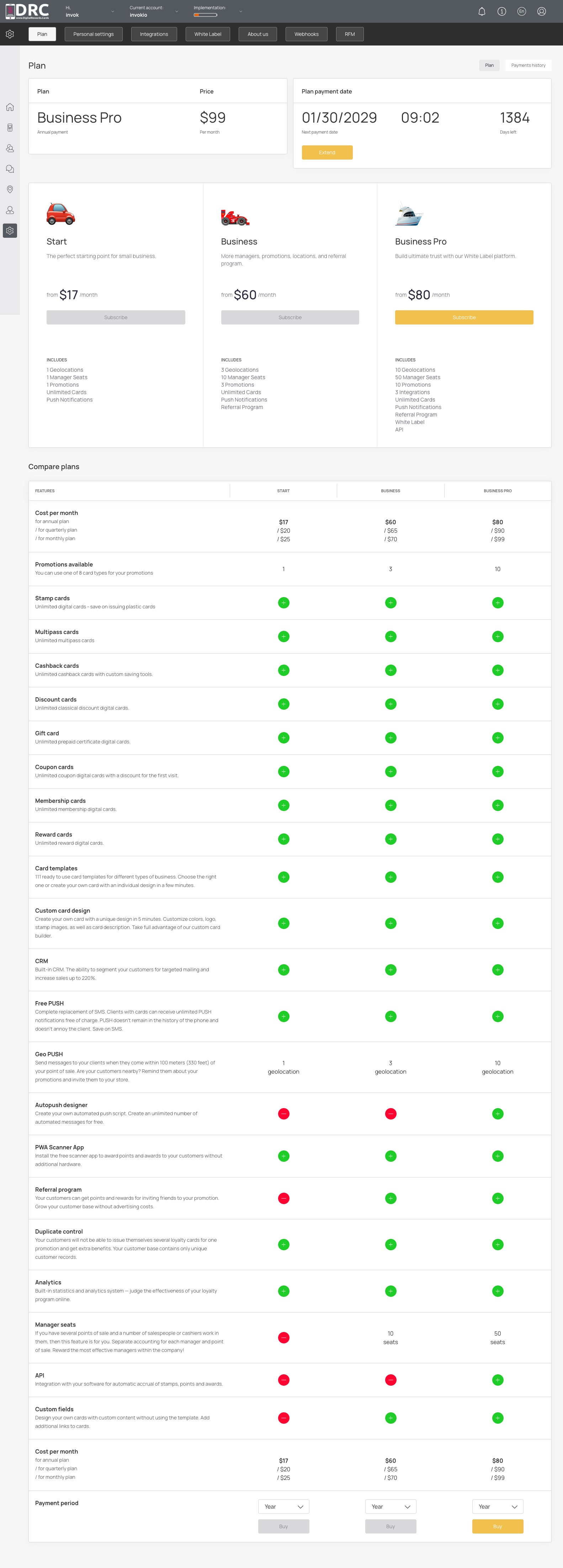This screenshot has width=563, height=1568.
Task: Switch to Payments history view
Action: coord(528,65)
